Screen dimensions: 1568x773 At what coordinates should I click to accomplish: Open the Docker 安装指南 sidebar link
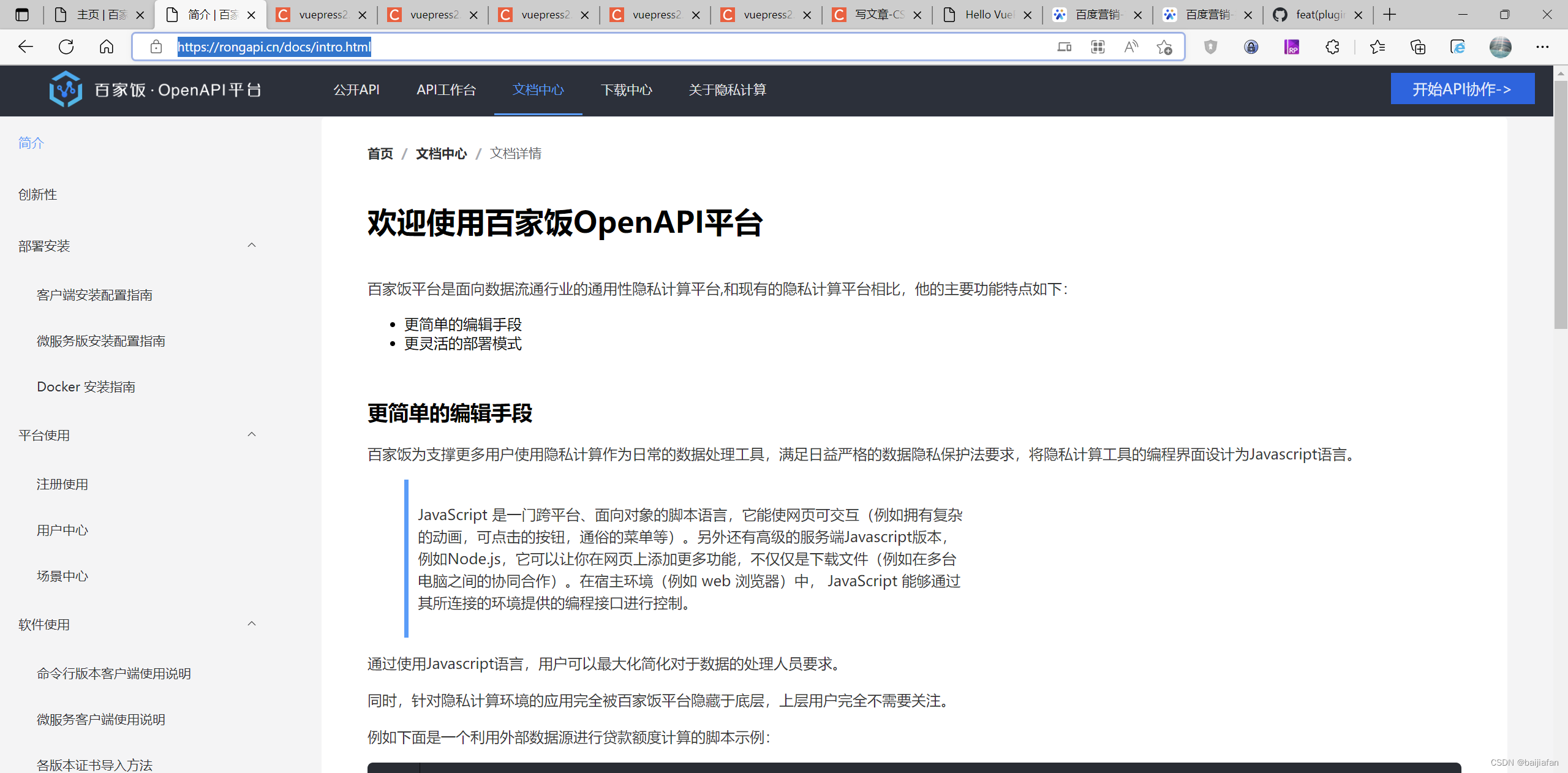point(86,386)
